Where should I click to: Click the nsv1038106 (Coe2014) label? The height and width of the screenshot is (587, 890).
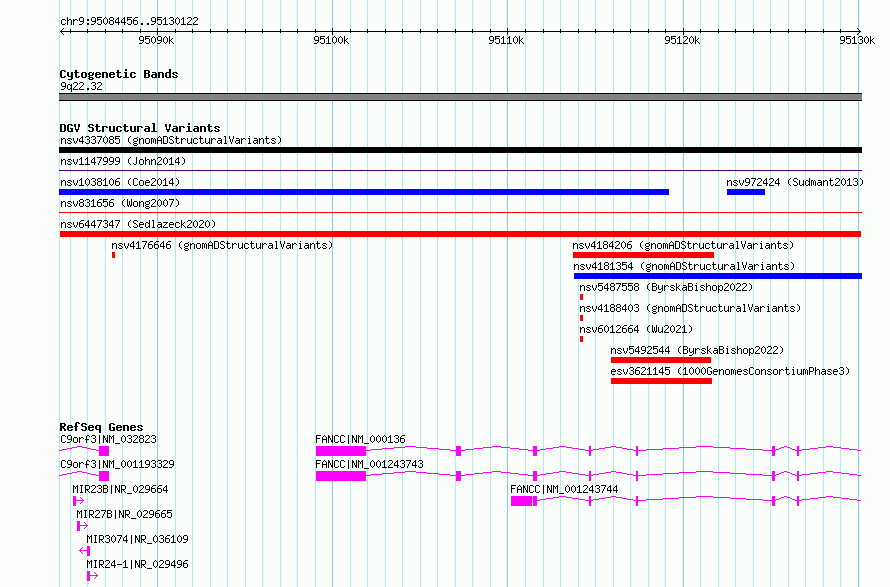tap(120, 182)
